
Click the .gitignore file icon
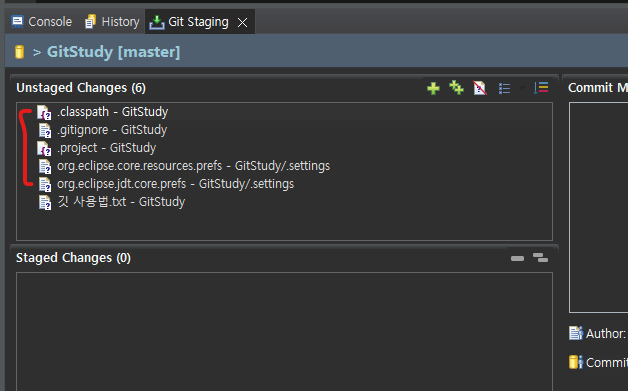coord(45,131)
